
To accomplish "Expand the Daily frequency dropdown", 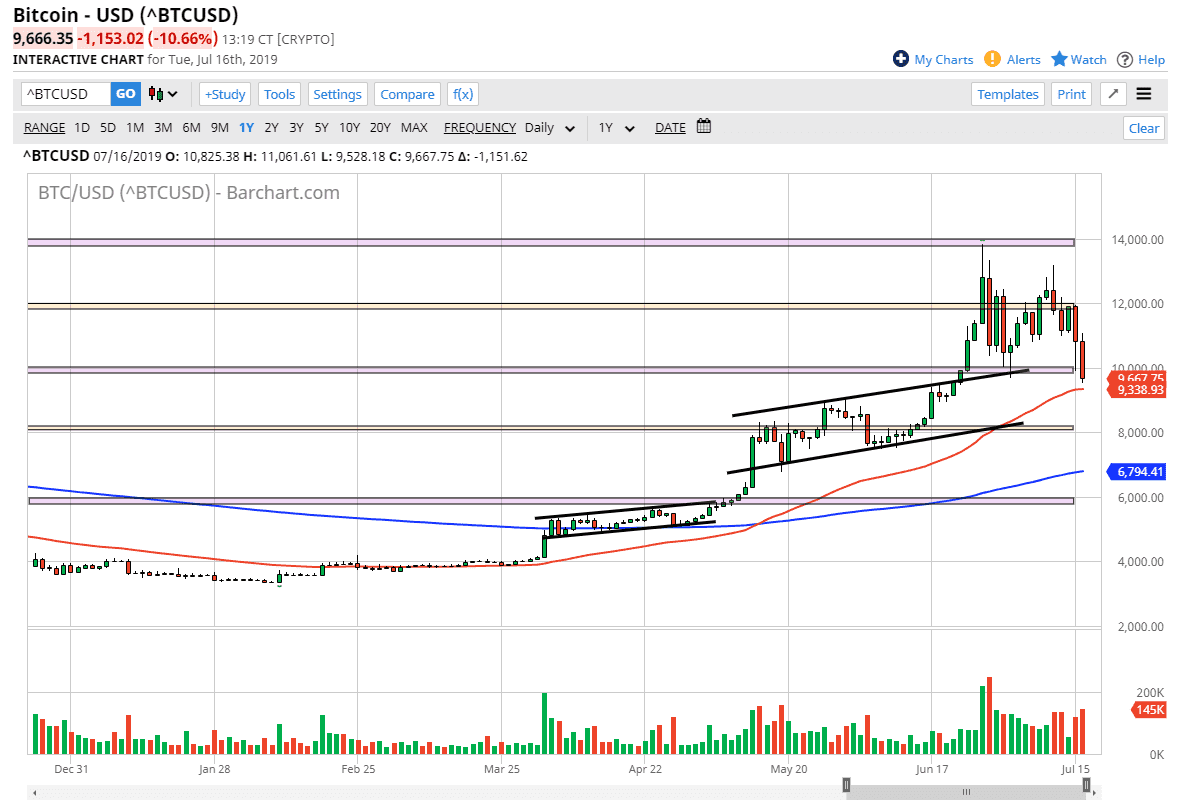I will 570,128.
